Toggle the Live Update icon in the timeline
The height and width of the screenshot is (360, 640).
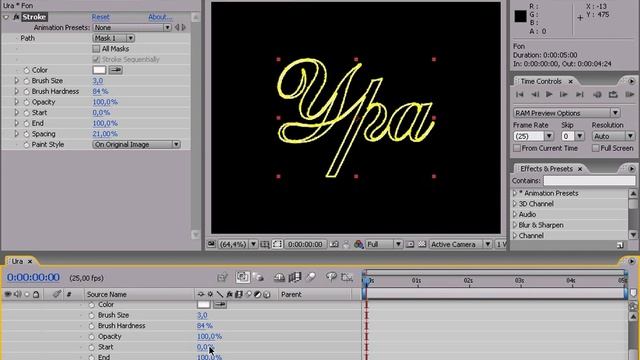point(242,277)
